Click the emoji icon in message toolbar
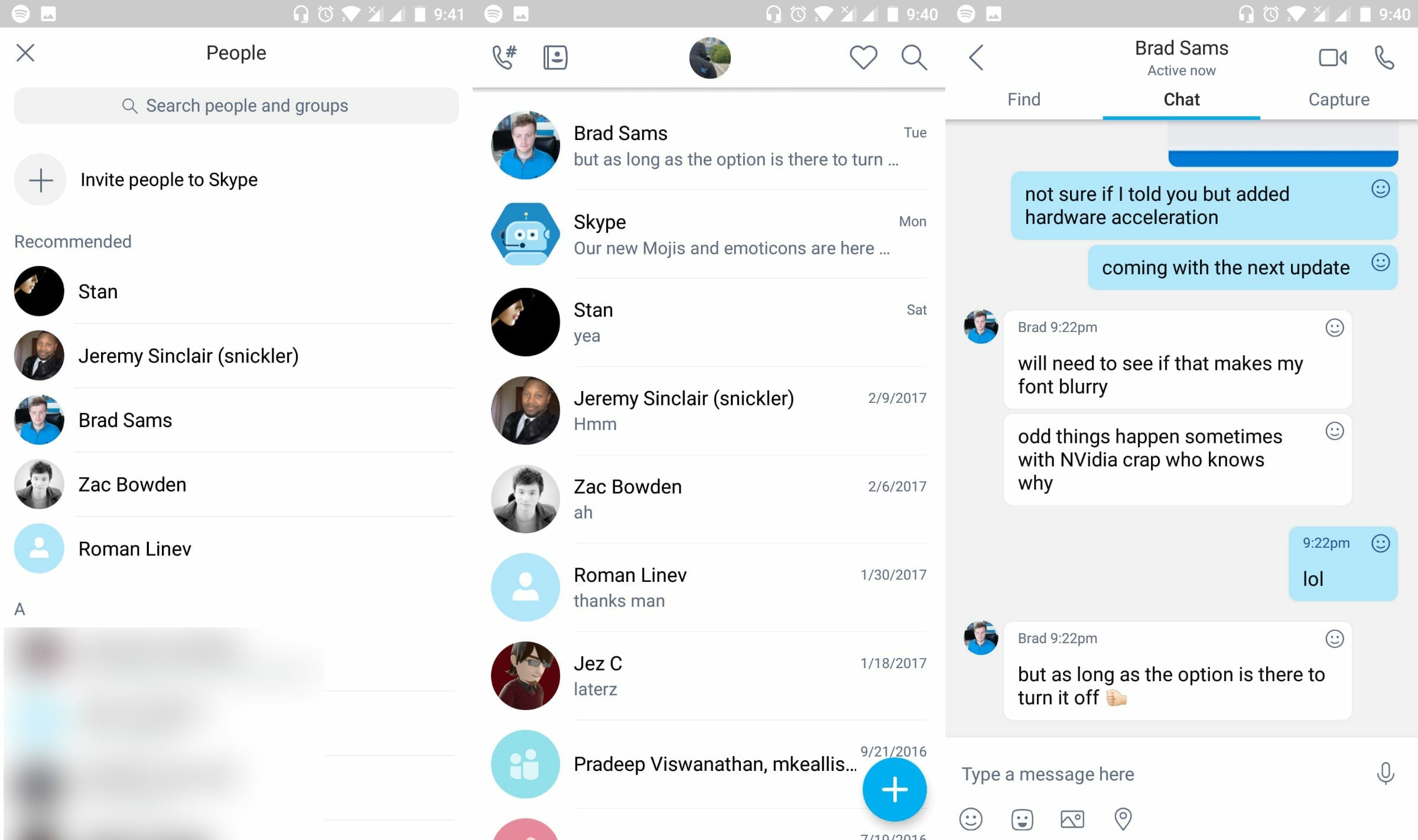The image size is (1418, 840). [x=975, y=818]
